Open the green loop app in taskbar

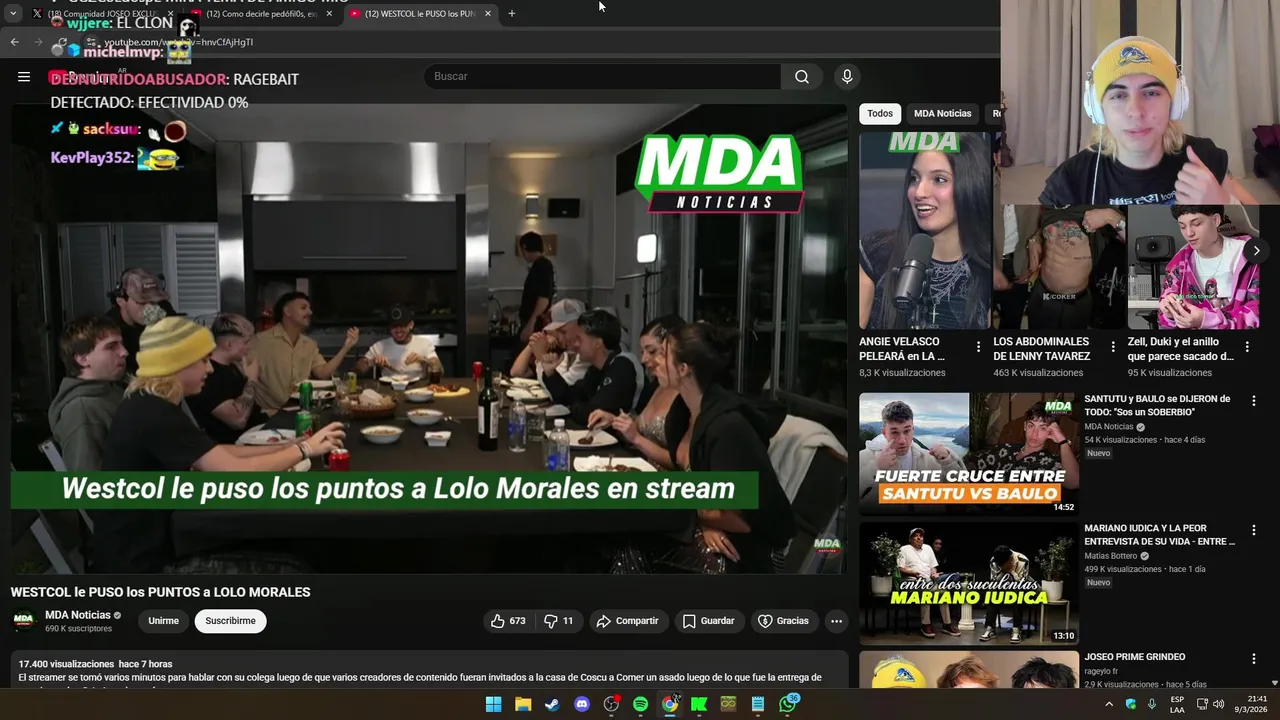(x=728, y=704)
